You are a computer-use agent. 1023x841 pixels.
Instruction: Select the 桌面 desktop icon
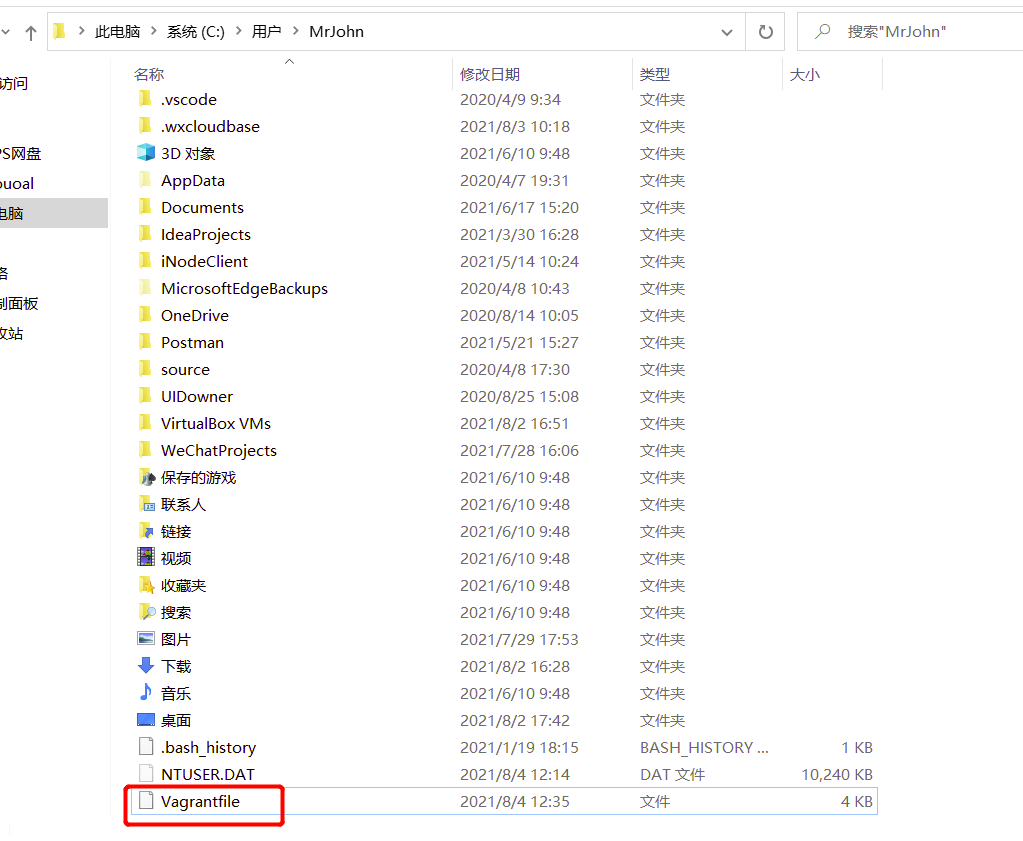click(146, 720)
